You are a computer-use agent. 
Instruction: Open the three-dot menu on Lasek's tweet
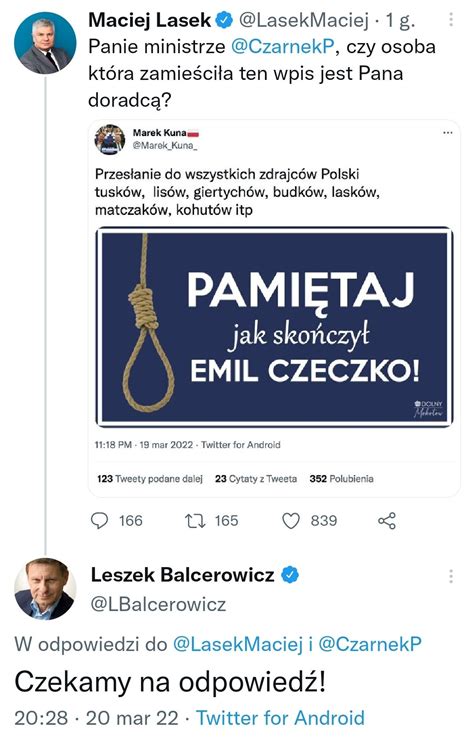(450, 20)
